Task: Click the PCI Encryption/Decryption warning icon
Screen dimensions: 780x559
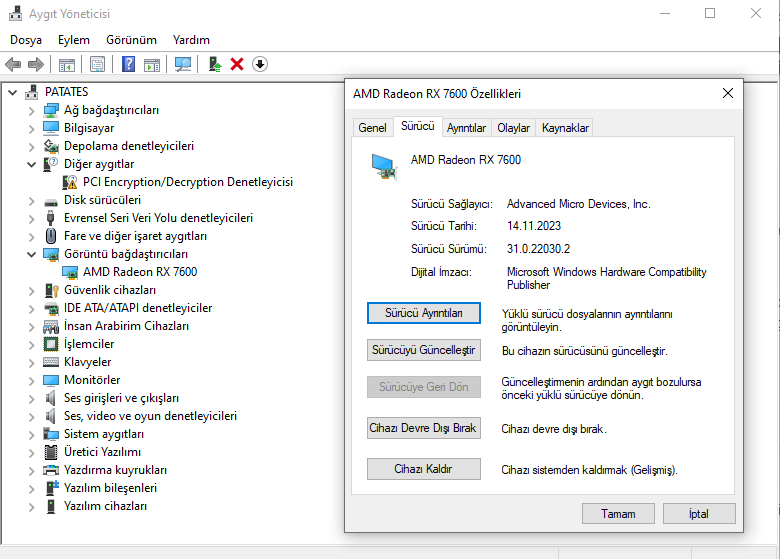Action: 70,182
